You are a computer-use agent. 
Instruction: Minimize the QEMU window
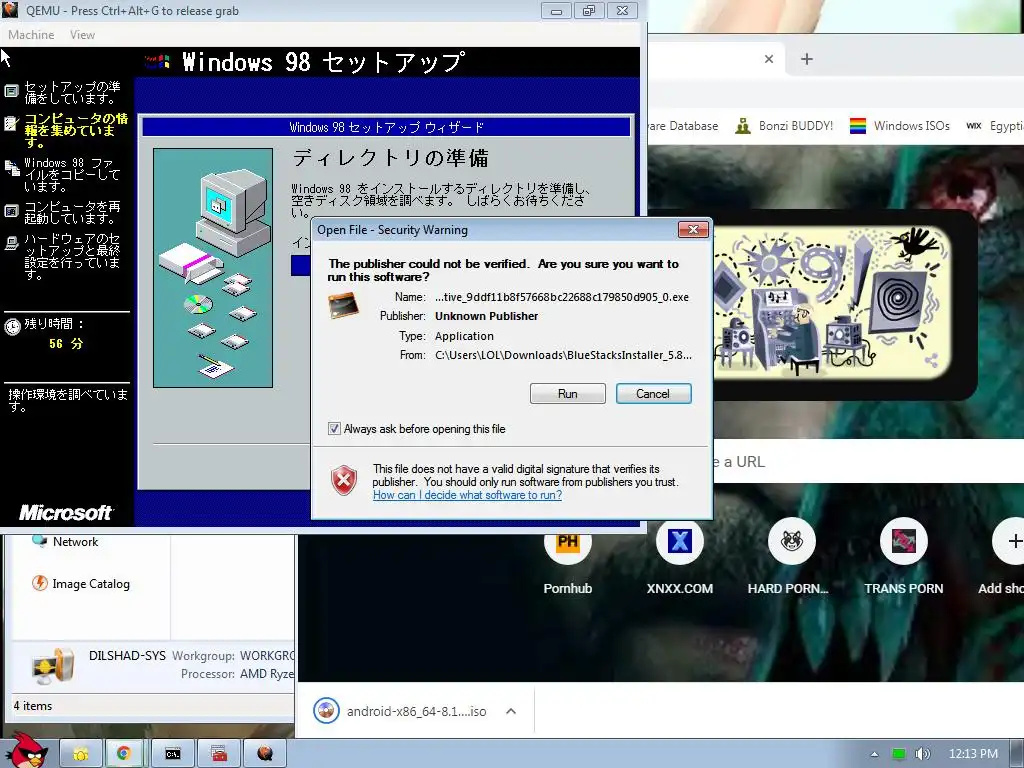coord(556,11)
